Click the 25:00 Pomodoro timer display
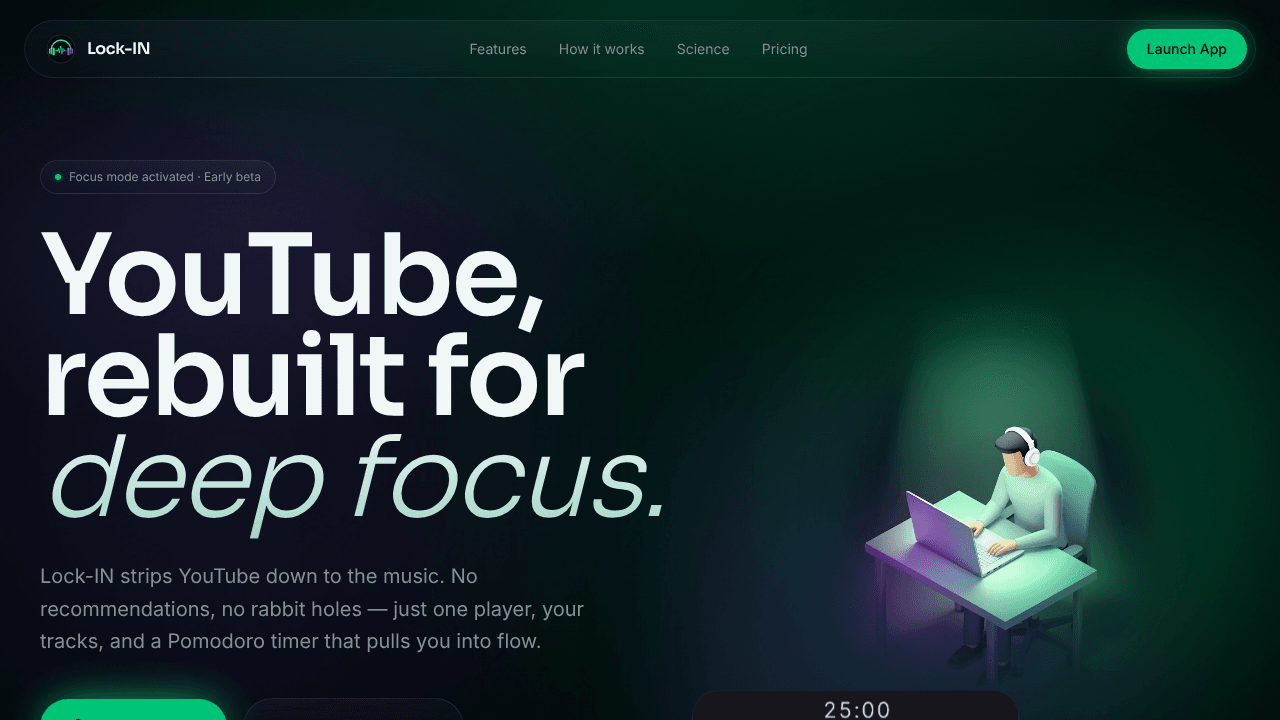Image resolution: width=1280 pixels, height=720 pixels. point(857,709)
